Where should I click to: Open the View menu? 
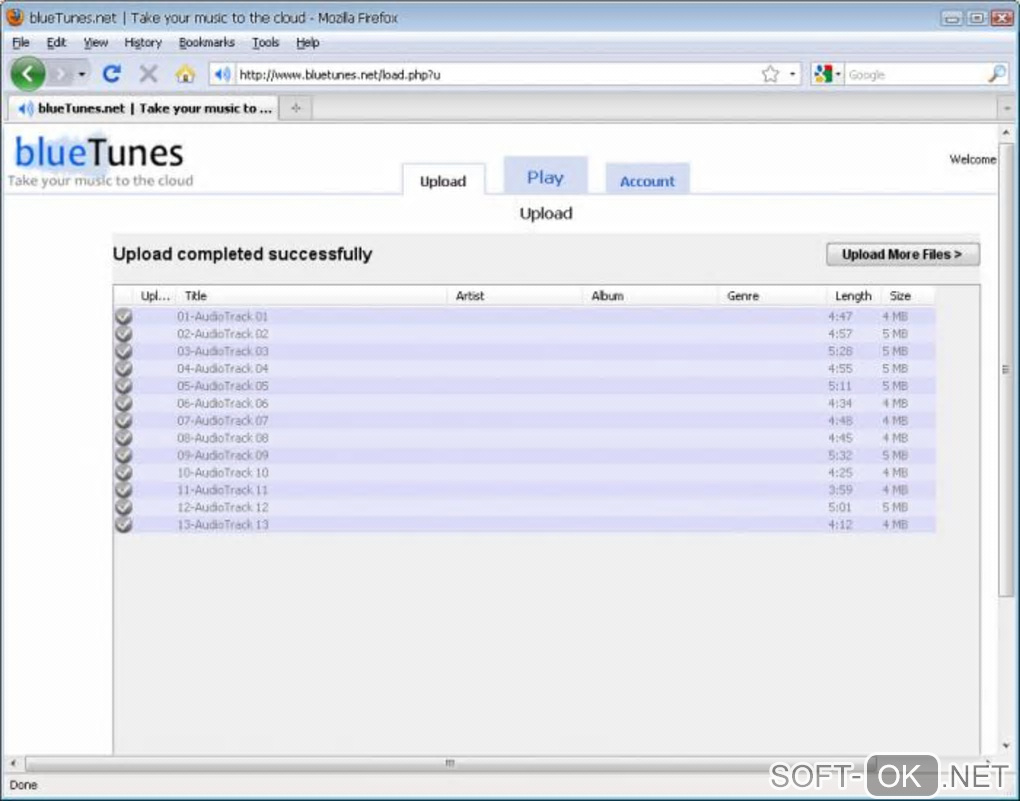pos(96,42)
